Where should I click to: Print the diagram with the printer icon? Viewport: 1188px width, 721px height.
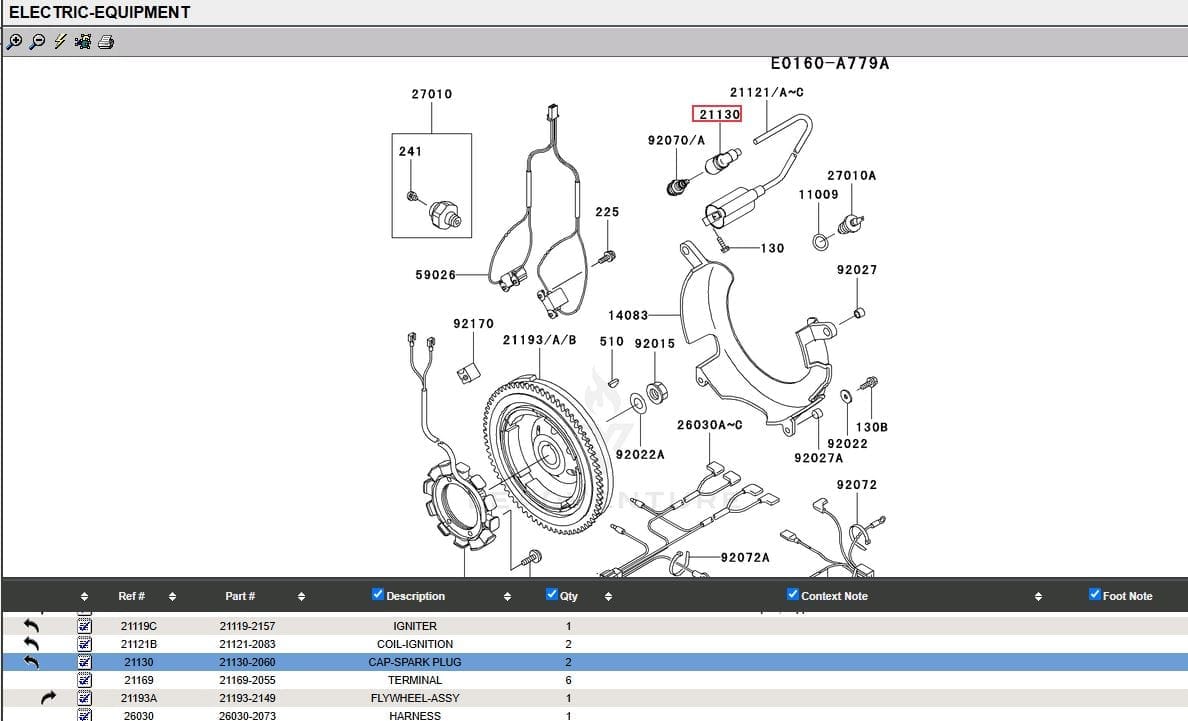click(106, 42)
